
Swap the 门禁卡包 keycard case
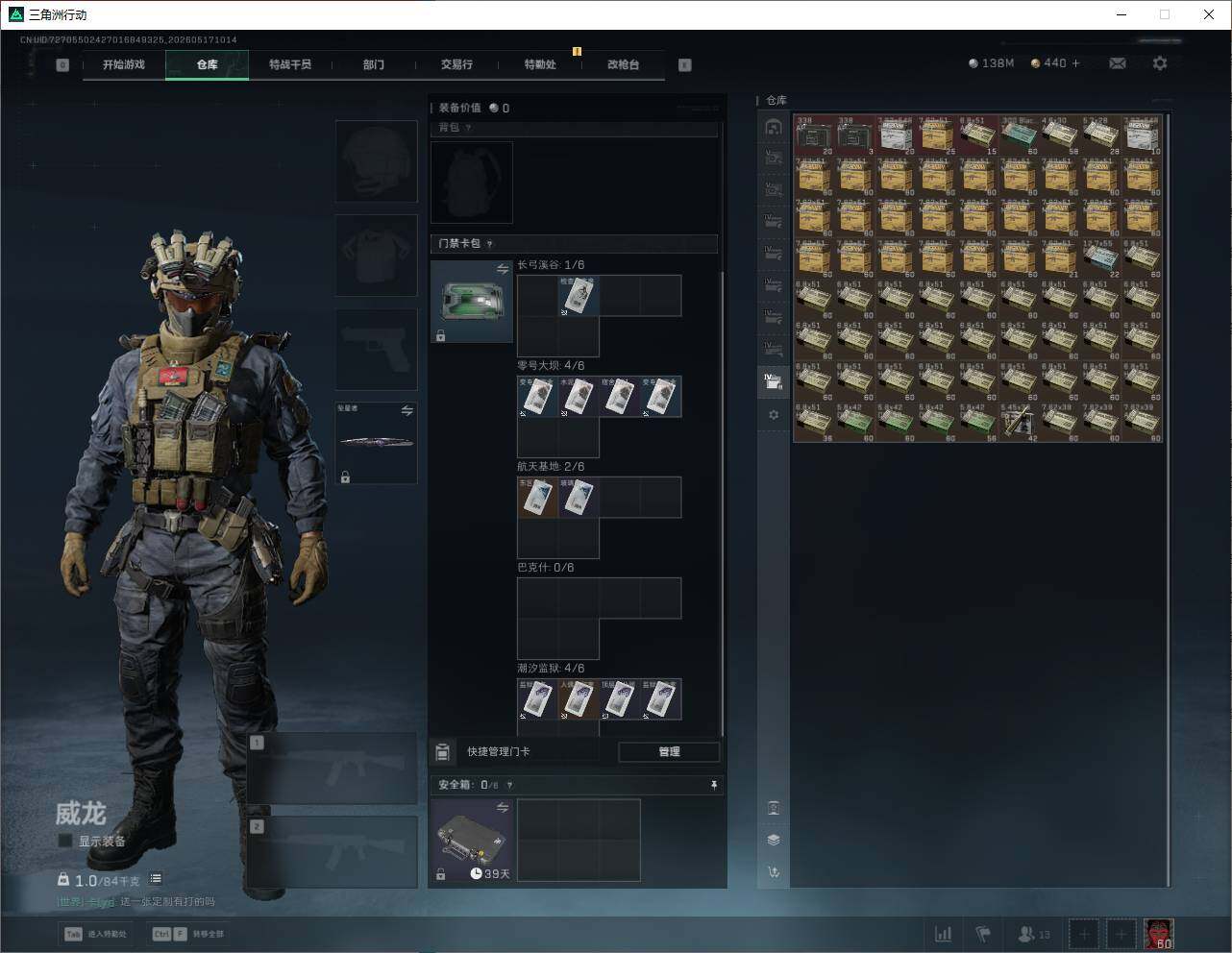(x=503, y=270)
